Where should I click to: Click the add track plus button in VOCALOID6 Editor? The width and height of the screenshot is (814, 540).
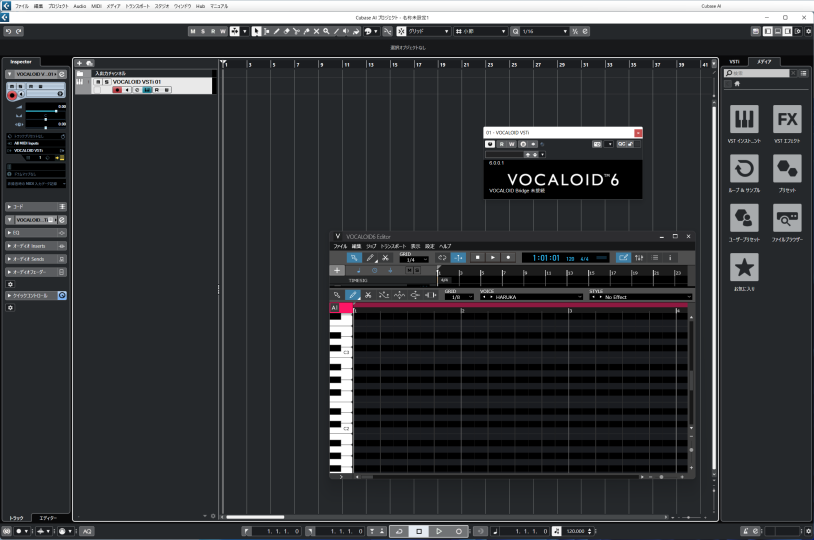point(337,271)
